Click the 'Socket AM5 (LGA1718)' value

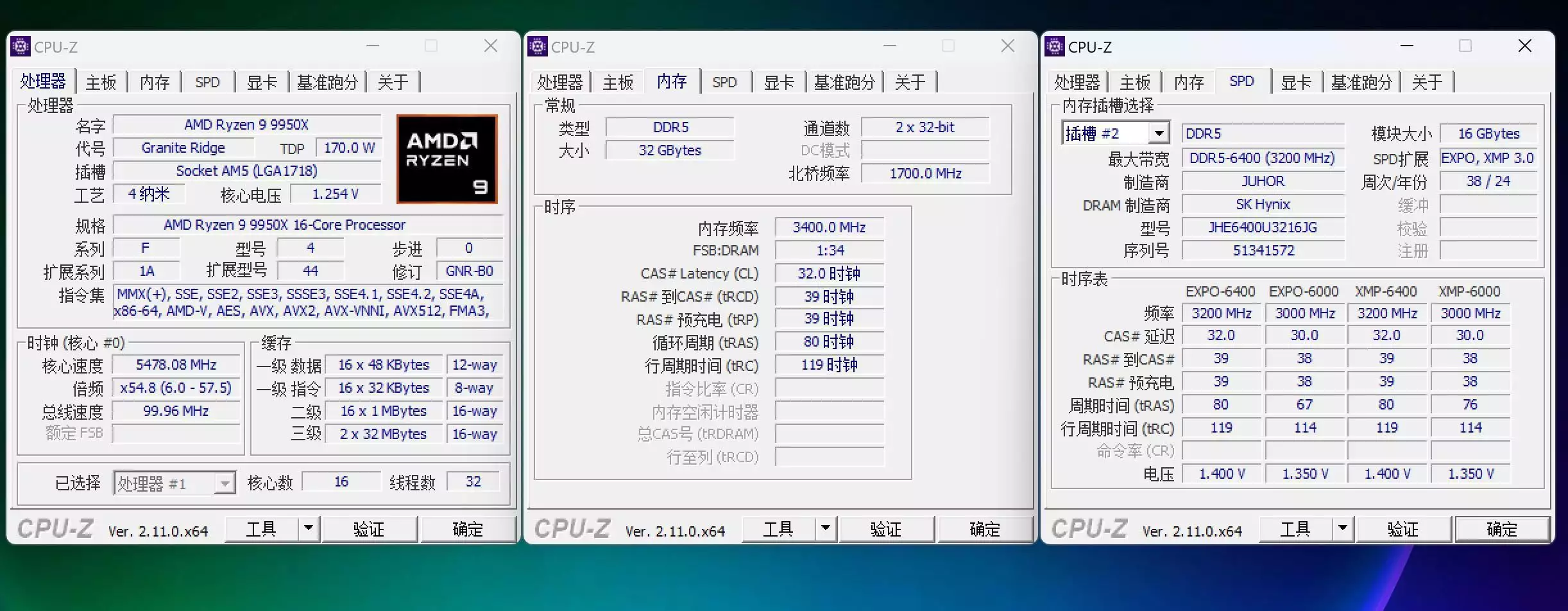point(247,171)
